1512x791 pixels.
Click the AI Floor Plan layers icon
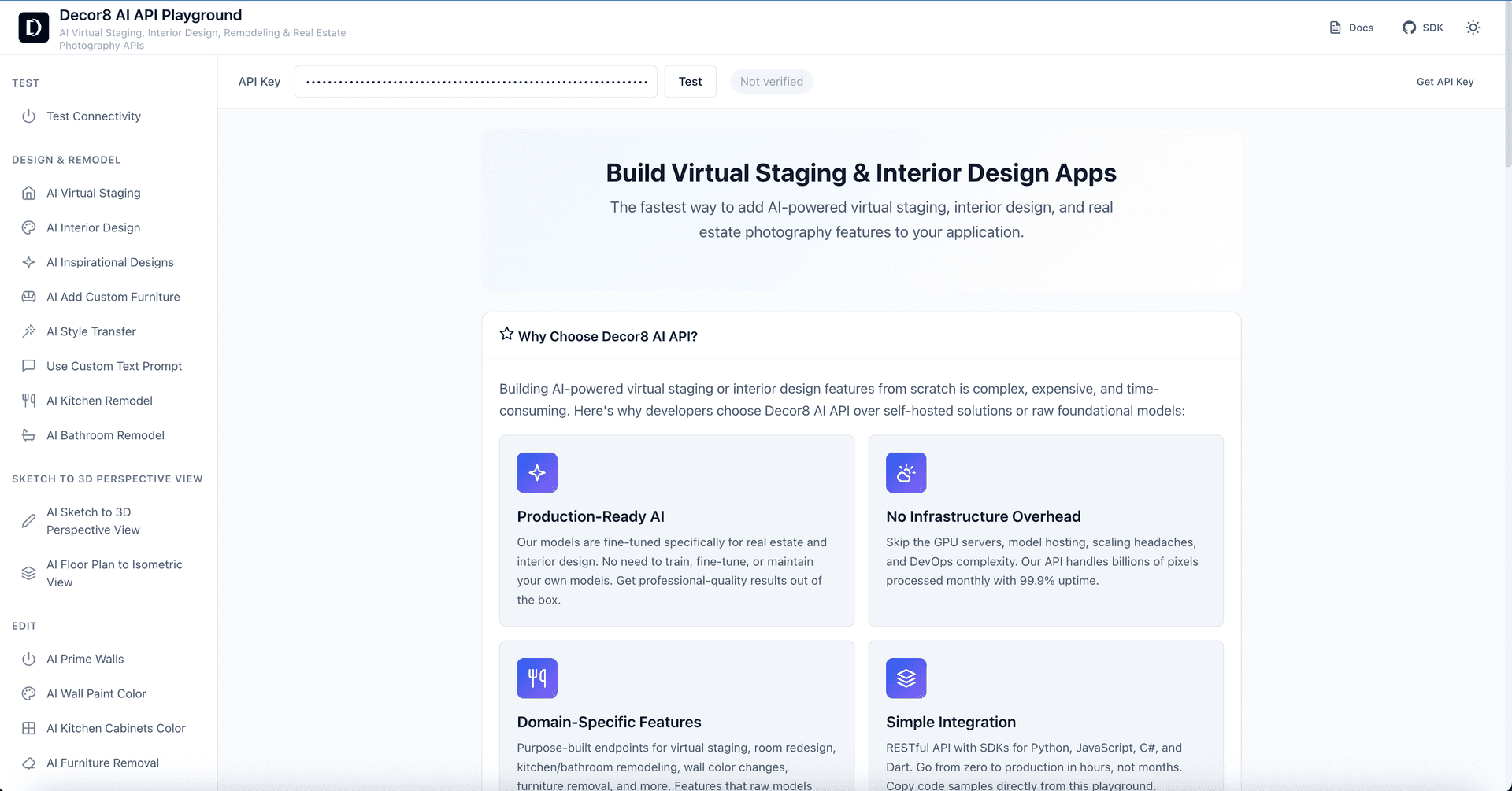point(28,572)
